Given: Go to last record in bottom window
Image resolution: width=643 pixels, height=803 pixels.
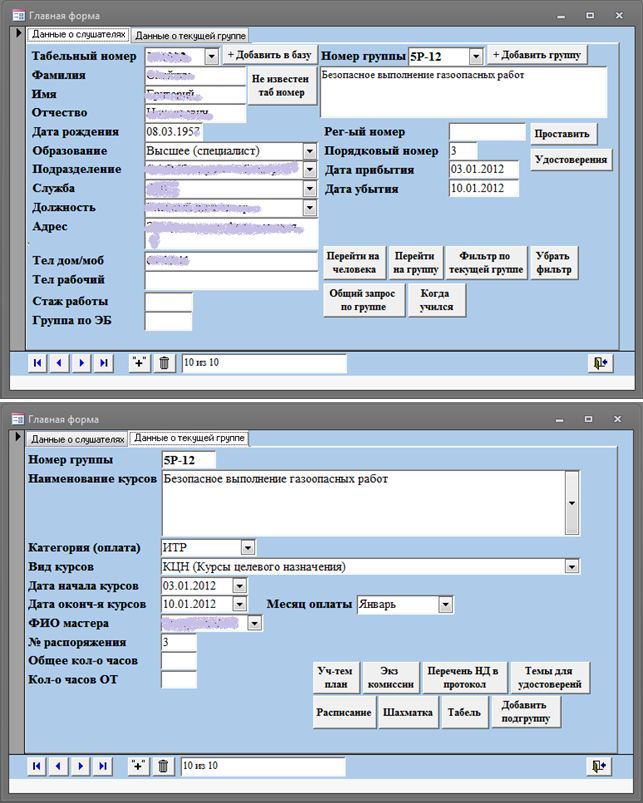Looking at the screenshot, I should click(x=103, y=766).
